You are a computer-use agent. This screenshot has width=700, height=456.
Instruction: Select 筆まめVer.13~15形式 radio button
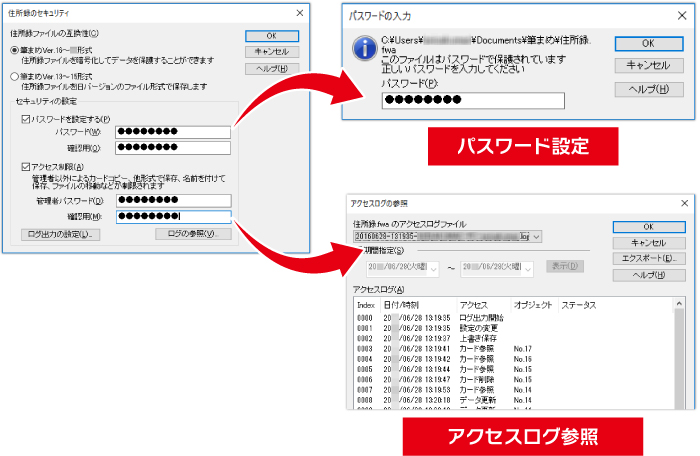pyautogui.click(x=13, y=76)
